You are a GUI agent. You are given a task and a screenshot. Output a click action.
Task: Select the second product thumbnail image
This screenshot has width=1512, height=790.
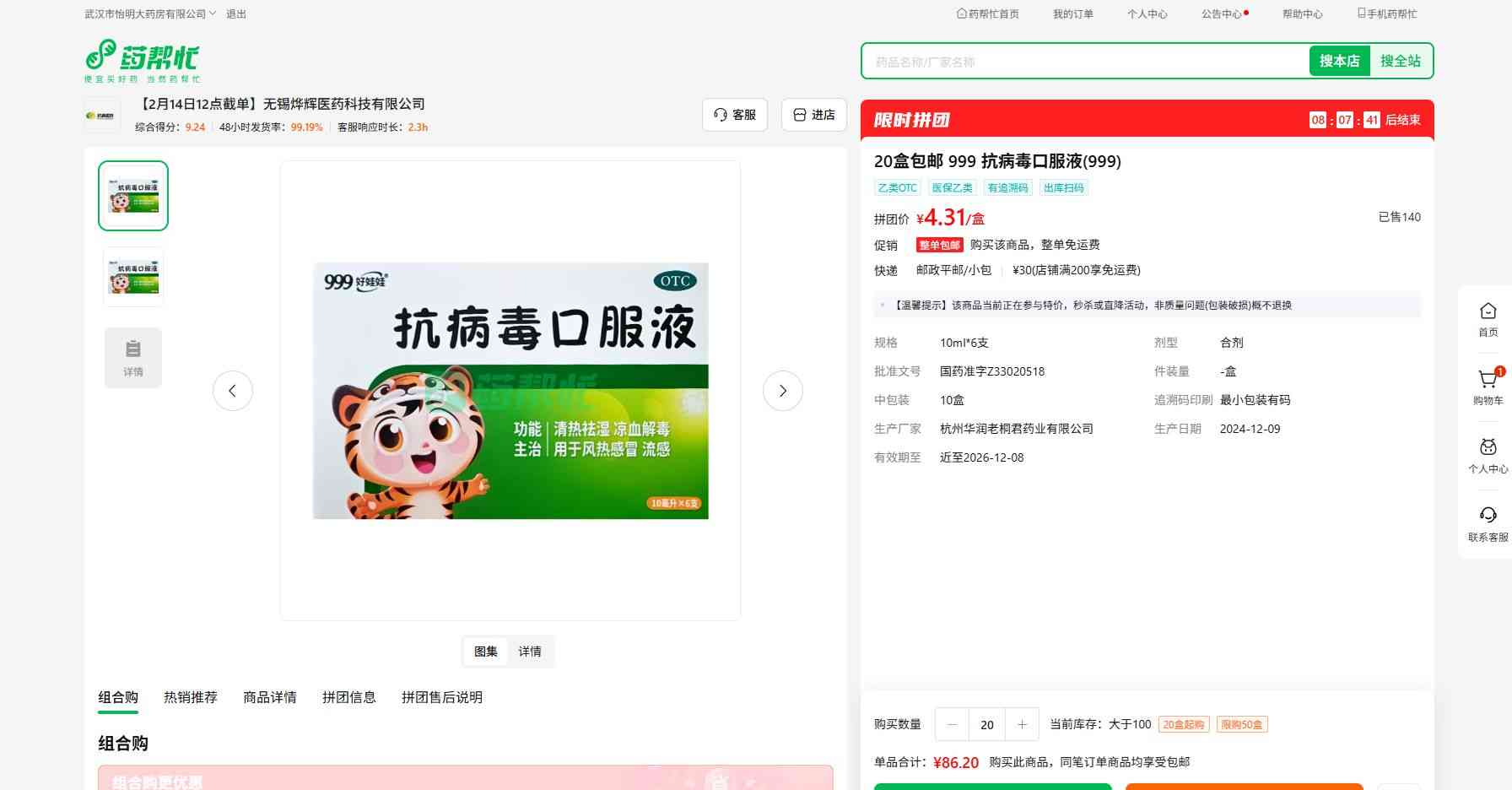coord(133,277)
